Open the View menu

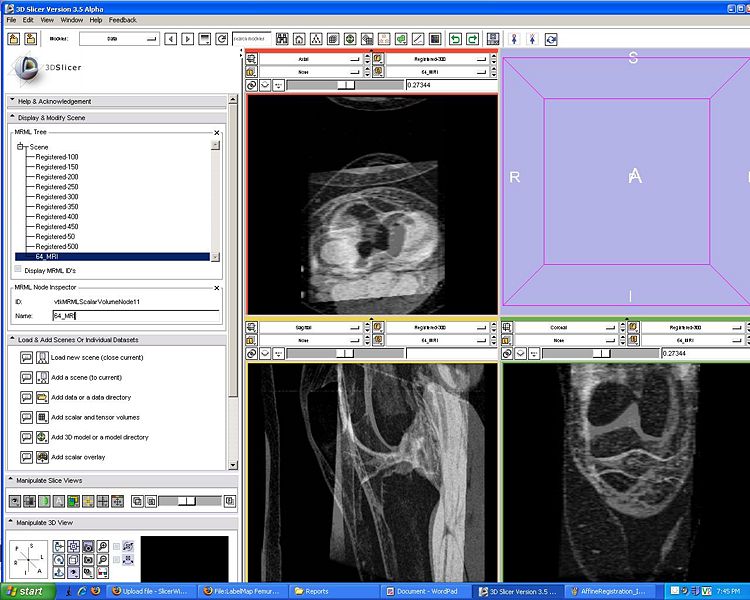point(46,20)
